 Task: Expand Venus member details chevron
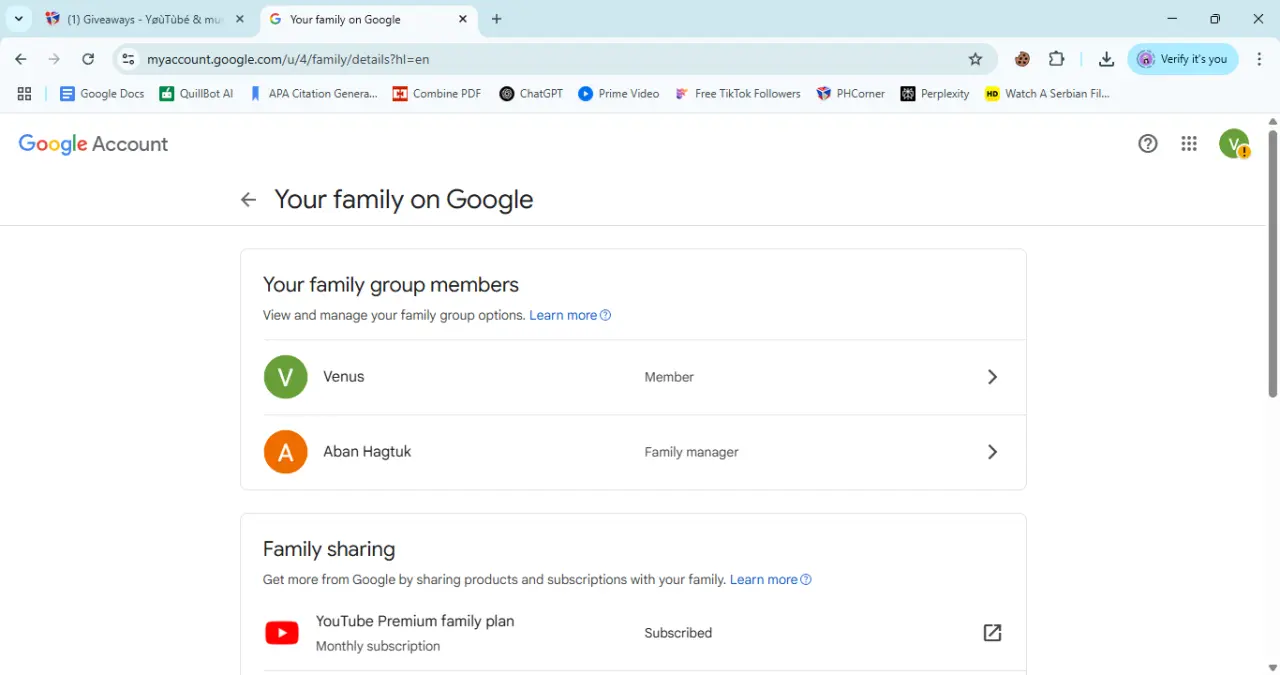tap(992, 377)
